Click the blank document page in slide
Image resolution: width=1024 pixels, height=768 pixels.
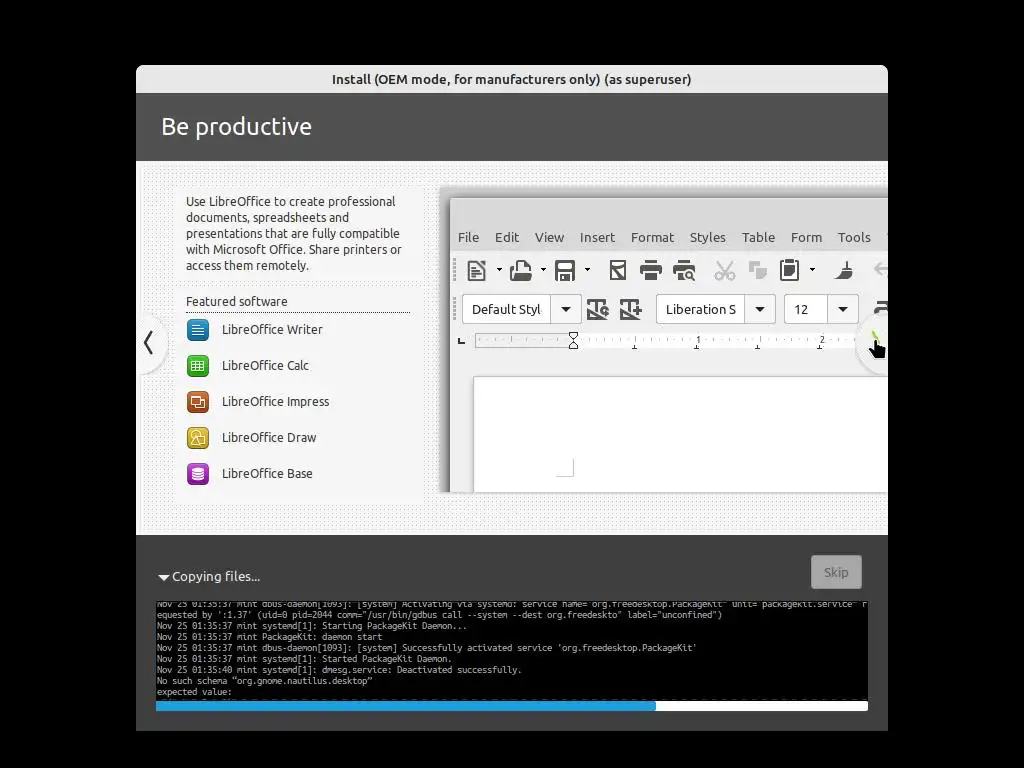point(680,434)
